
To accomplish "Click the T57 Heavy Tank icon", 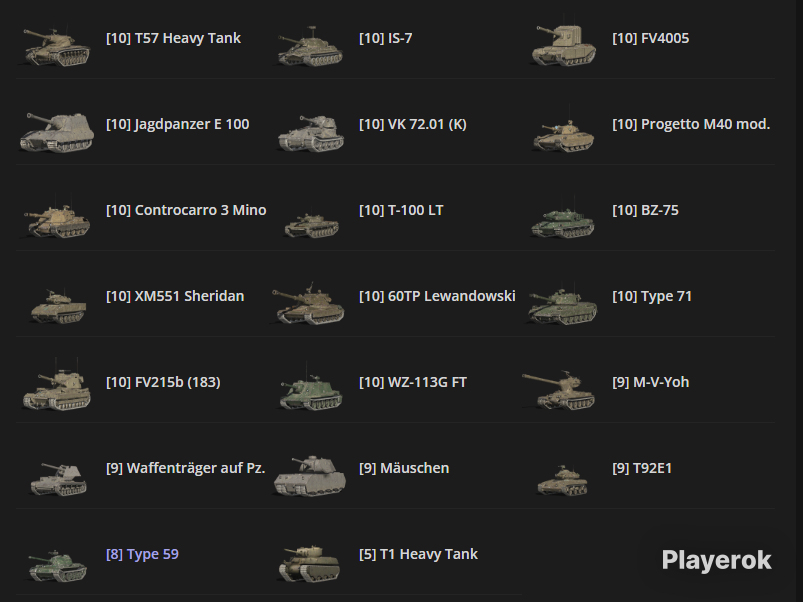I will 56,48.
